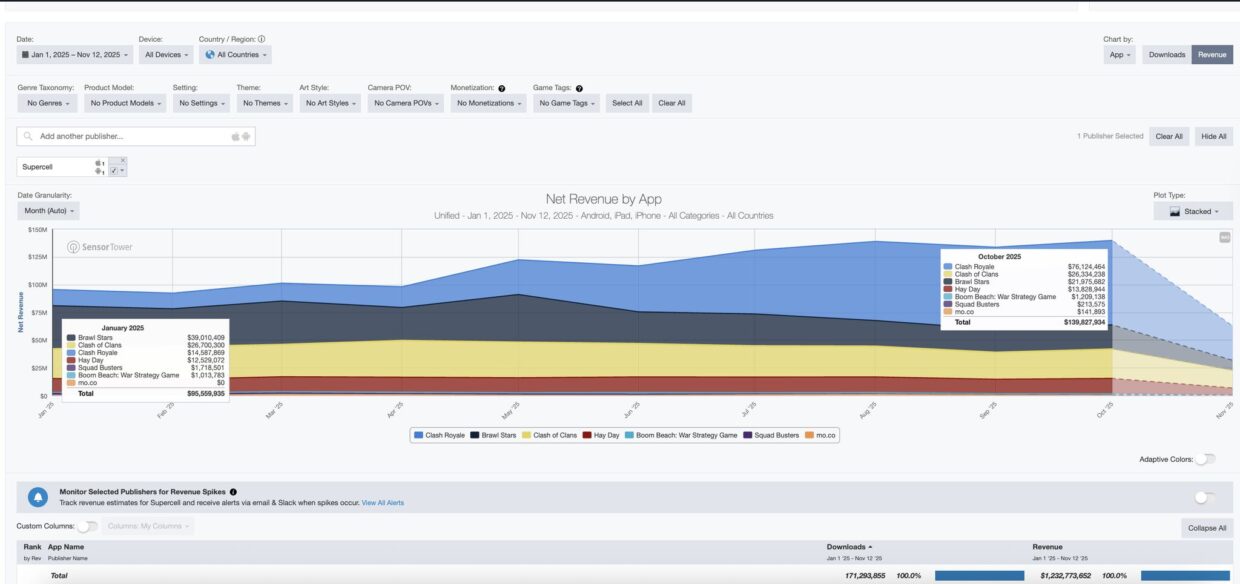Image resolution: width=1240 pixels, height=584 pixels.
Task: Turn on revenue spike monitoring switch
Action: [1205, 497]
